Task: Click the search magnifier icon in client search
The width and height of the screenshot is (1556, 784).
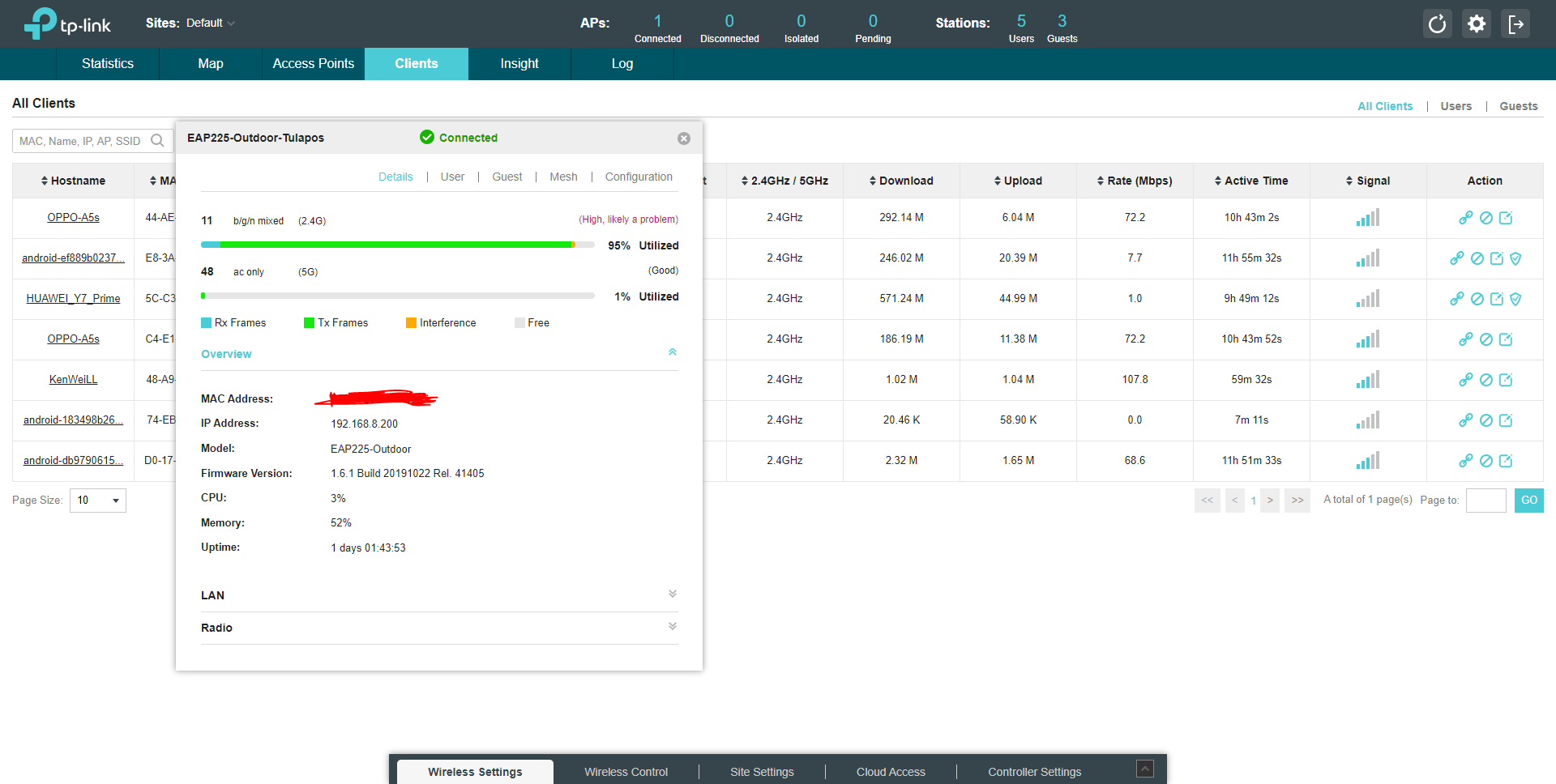Action: click(157, 140)
